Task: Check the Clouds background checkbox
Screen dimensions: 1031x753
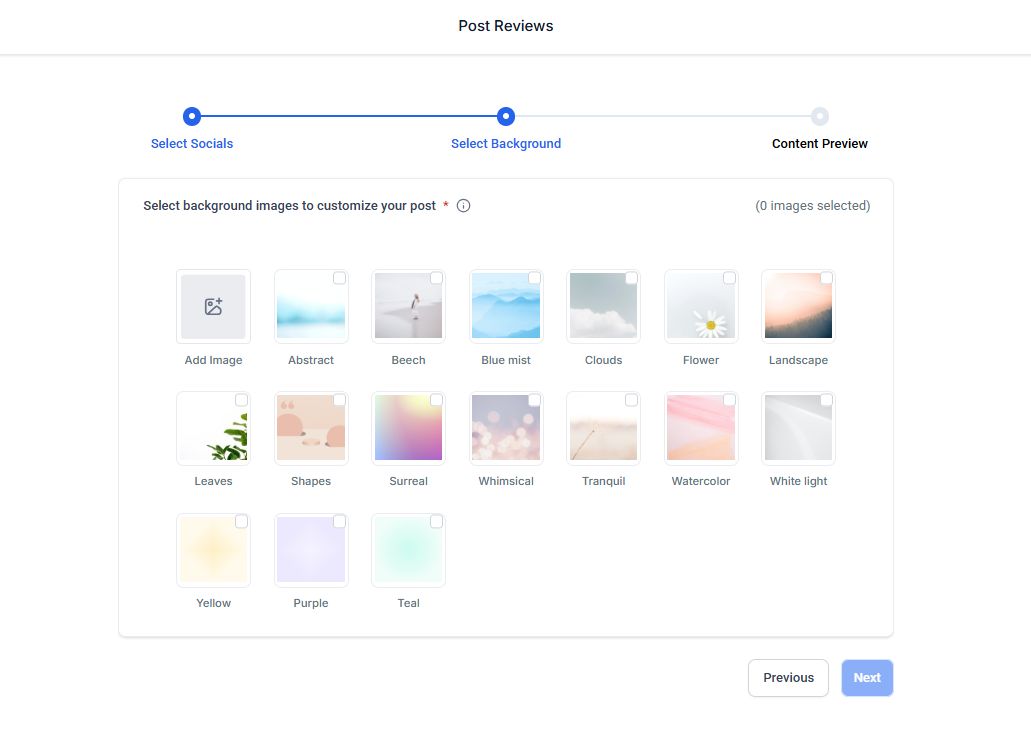Action: coord(631,278)
